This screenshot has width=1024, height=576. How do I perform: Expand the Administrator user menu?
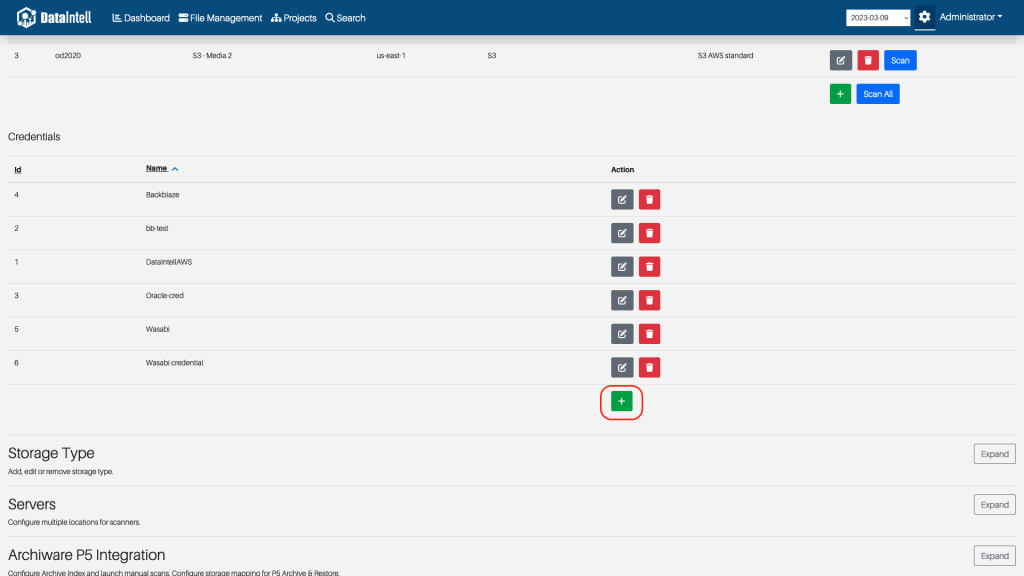pos(970,17)
